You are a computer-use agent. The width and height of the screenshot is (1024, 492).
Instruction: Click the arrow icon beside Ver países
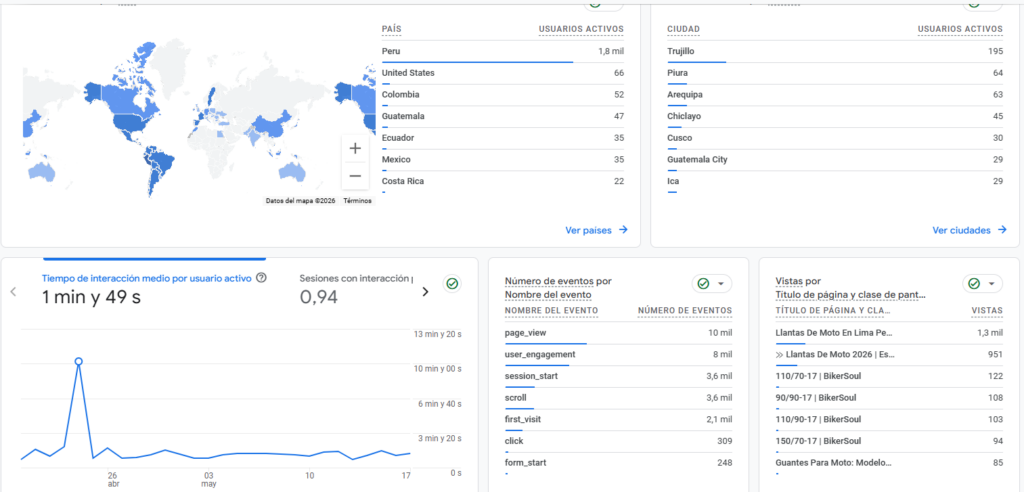click(623, 230)
